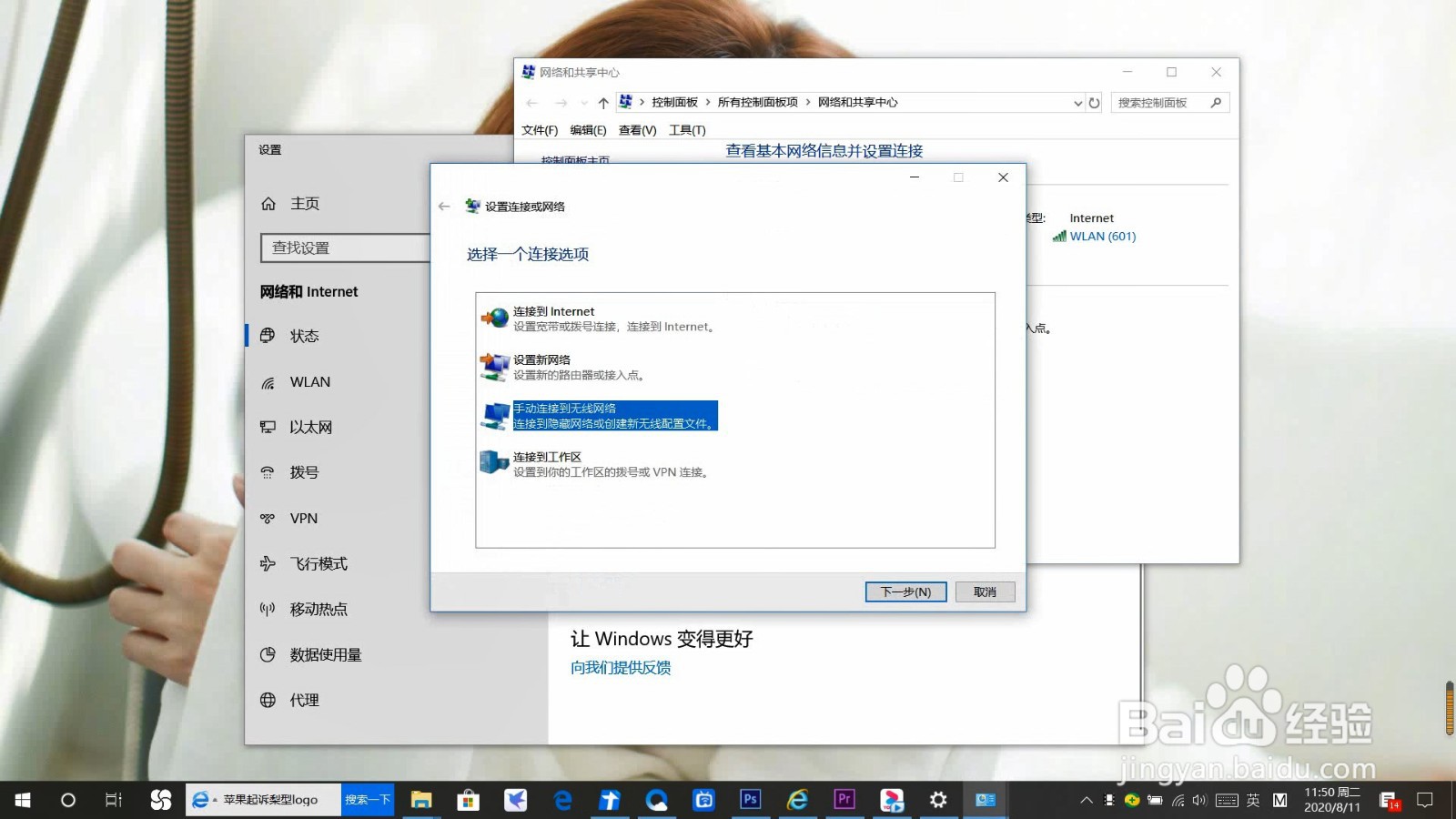The height and width of the screenshot is (819, 1456).
Task: Click 取消 button in the wizard
Action: (985, 591)
